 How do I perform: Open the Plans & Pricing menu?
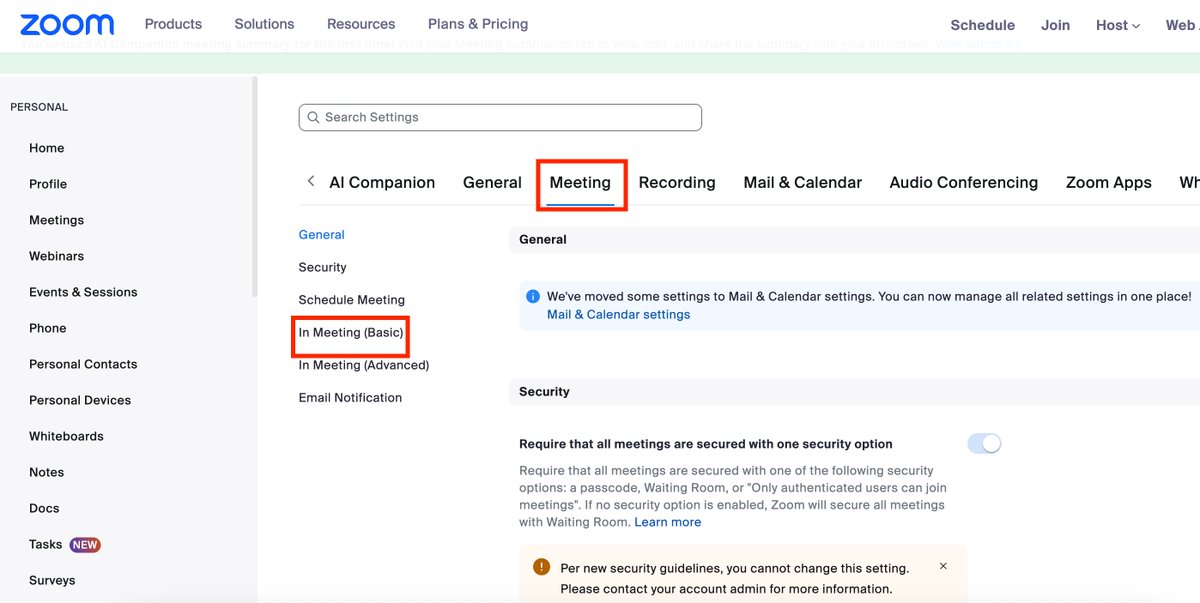477,23
